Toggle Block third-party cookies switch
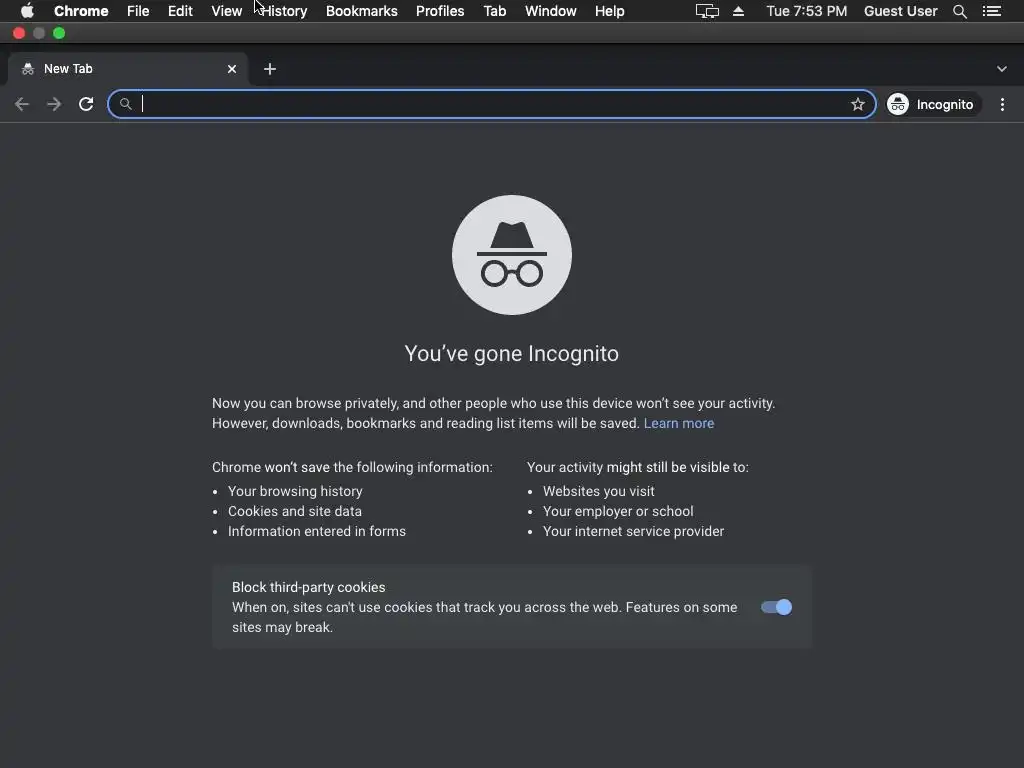This screenshot has width=1024, height=768. [x=776, y=607]
